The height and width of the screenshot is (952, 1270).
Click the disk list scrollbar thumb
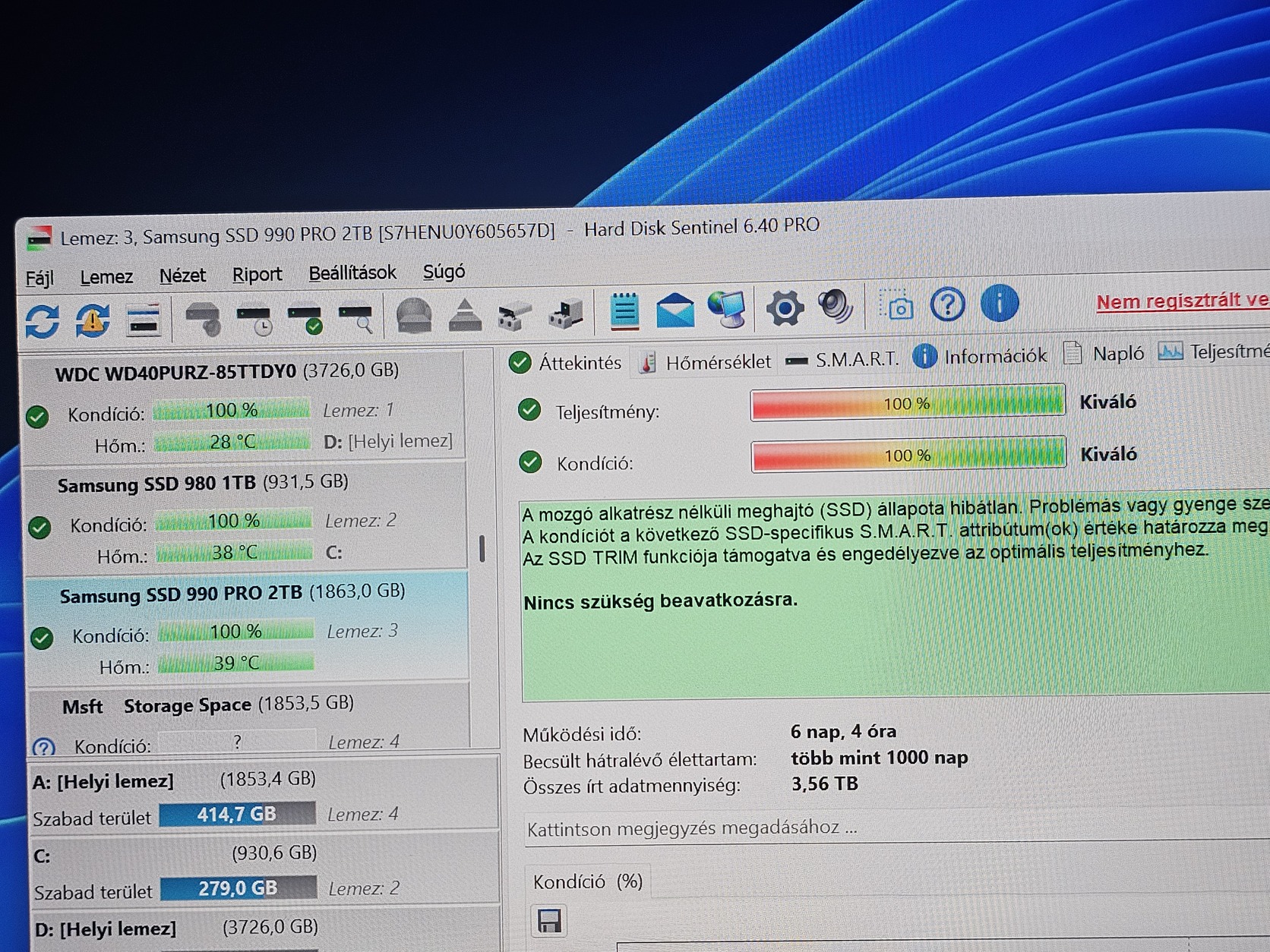tap(482, 548)
